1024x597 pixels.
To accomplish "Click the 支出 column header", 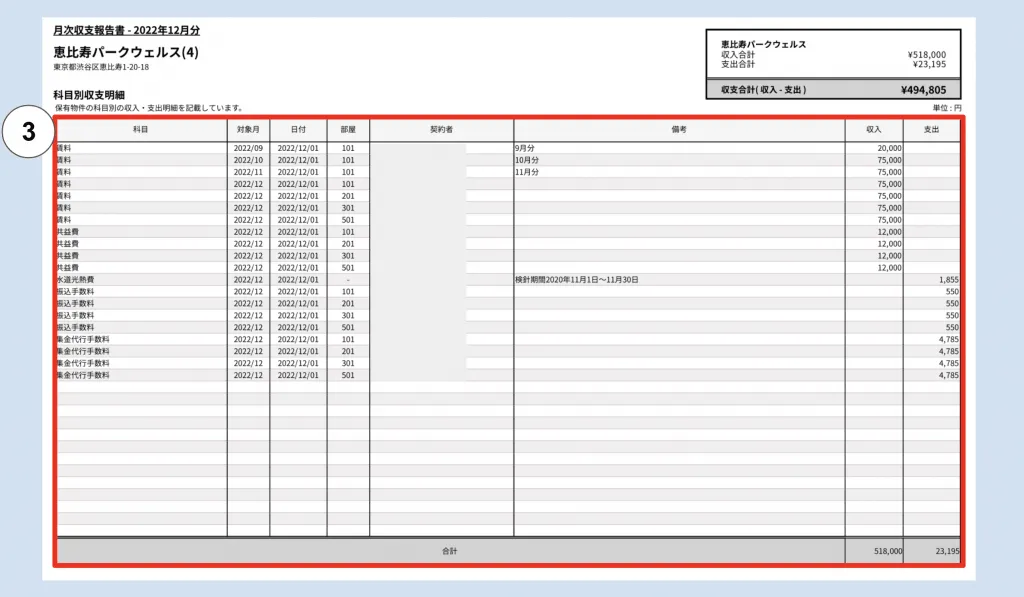I will pyautogui.click(x=931, y=129).
